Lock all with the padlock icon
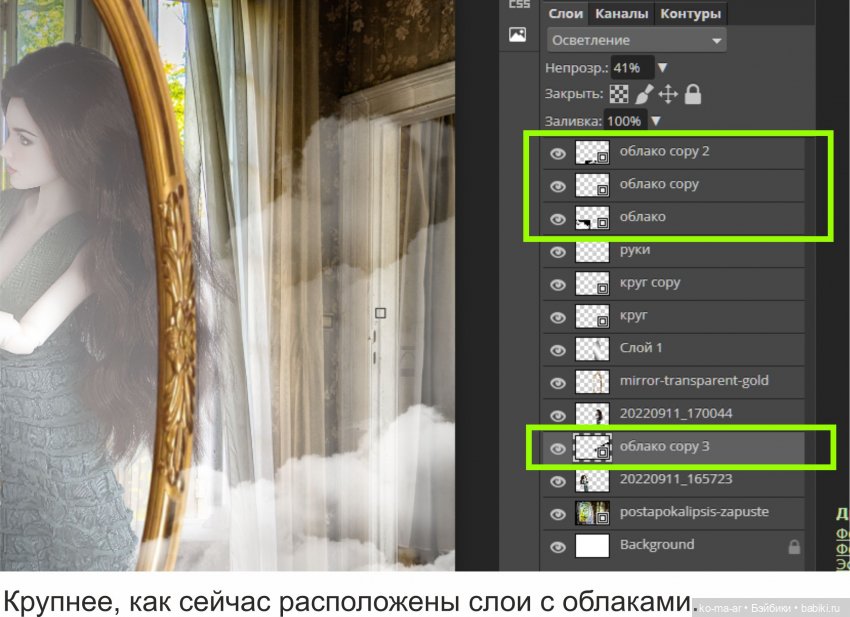 tap(692, 95)
